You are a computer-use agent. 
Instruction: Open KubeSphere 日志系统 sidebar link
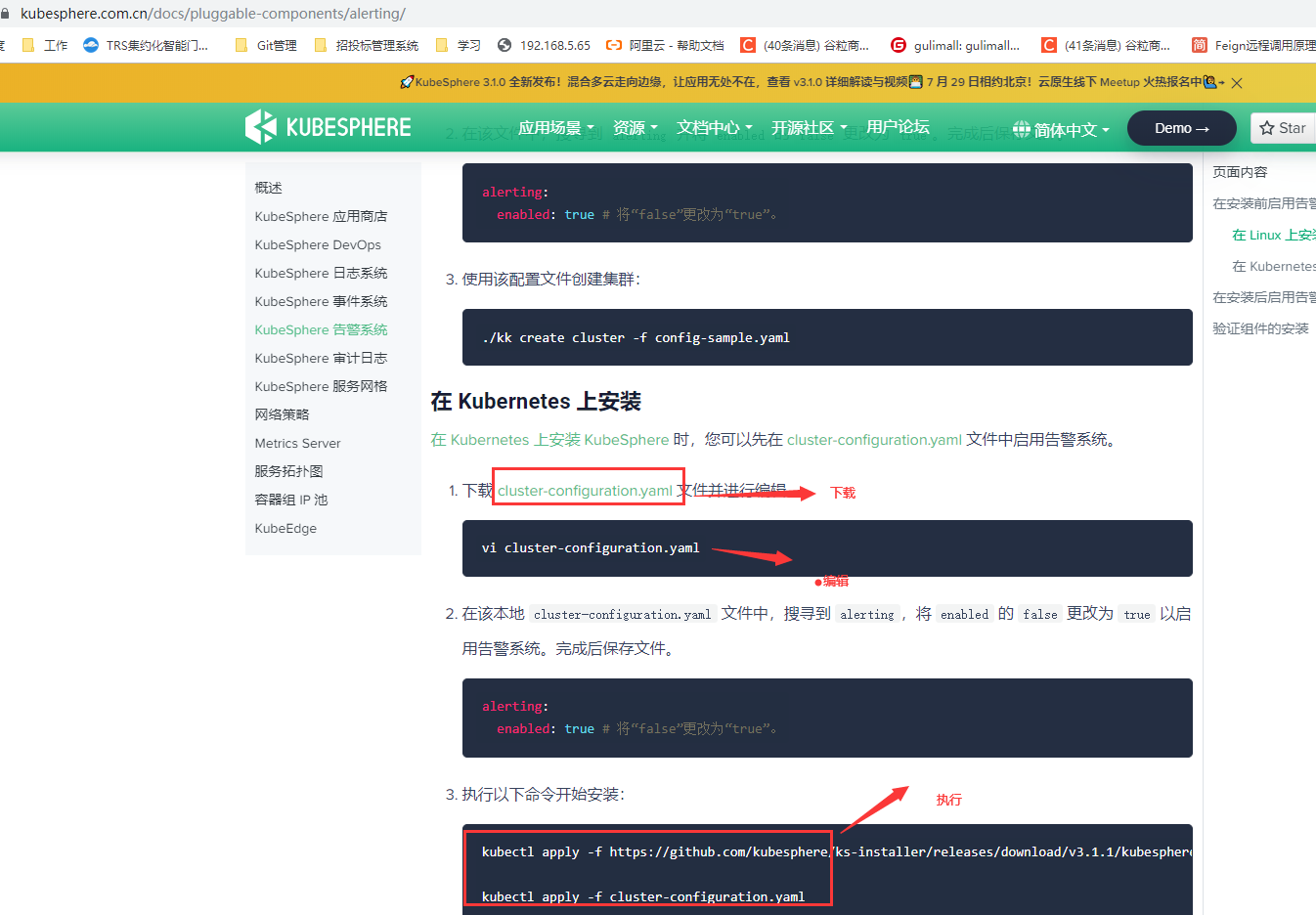321,273
